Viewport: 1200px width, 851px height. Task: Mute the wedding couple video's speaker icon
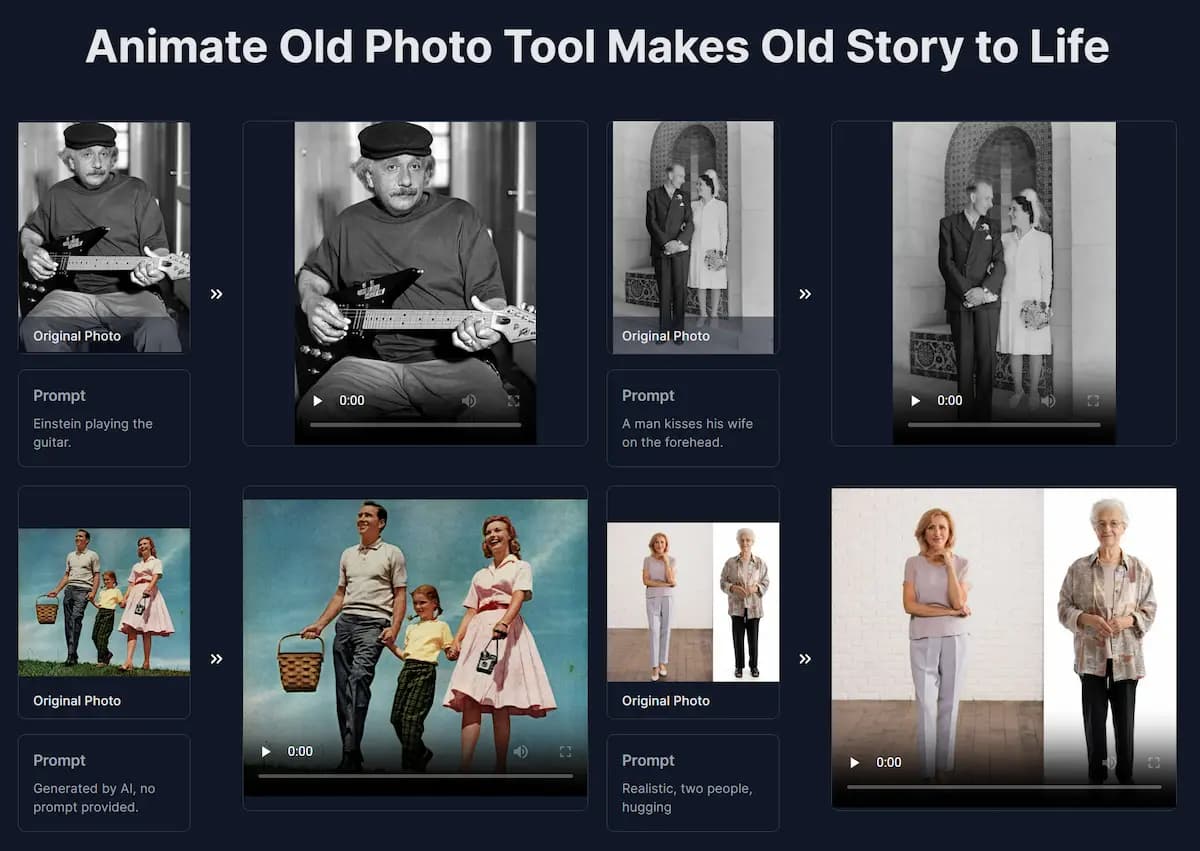[x=1046, y=399]
